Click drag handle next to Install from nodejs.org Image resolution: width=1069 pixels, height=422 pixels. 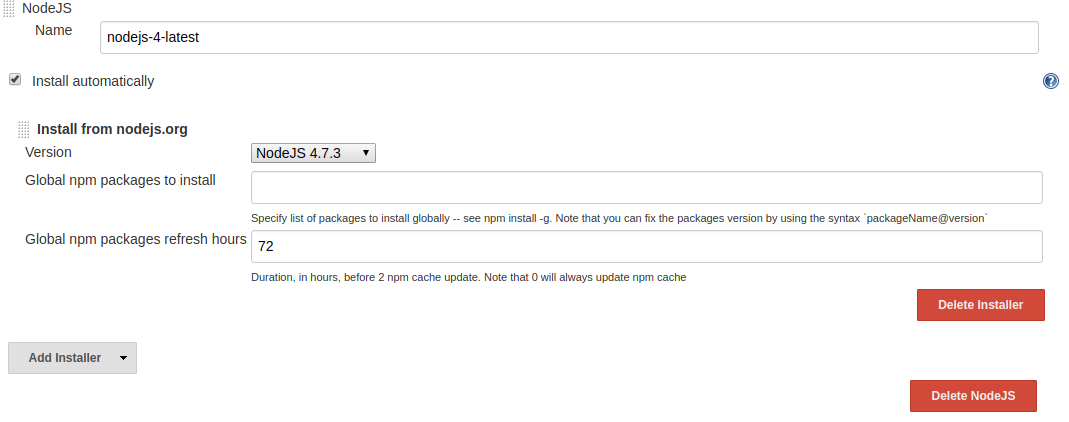[x=24, y=130]
